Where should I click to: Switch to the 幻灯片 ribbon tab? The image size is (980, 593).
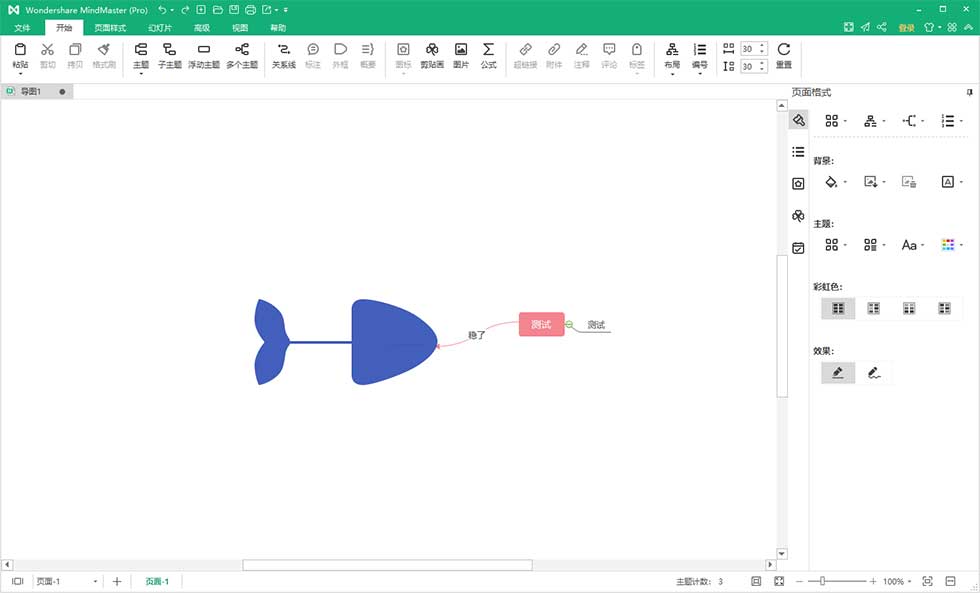160,27
